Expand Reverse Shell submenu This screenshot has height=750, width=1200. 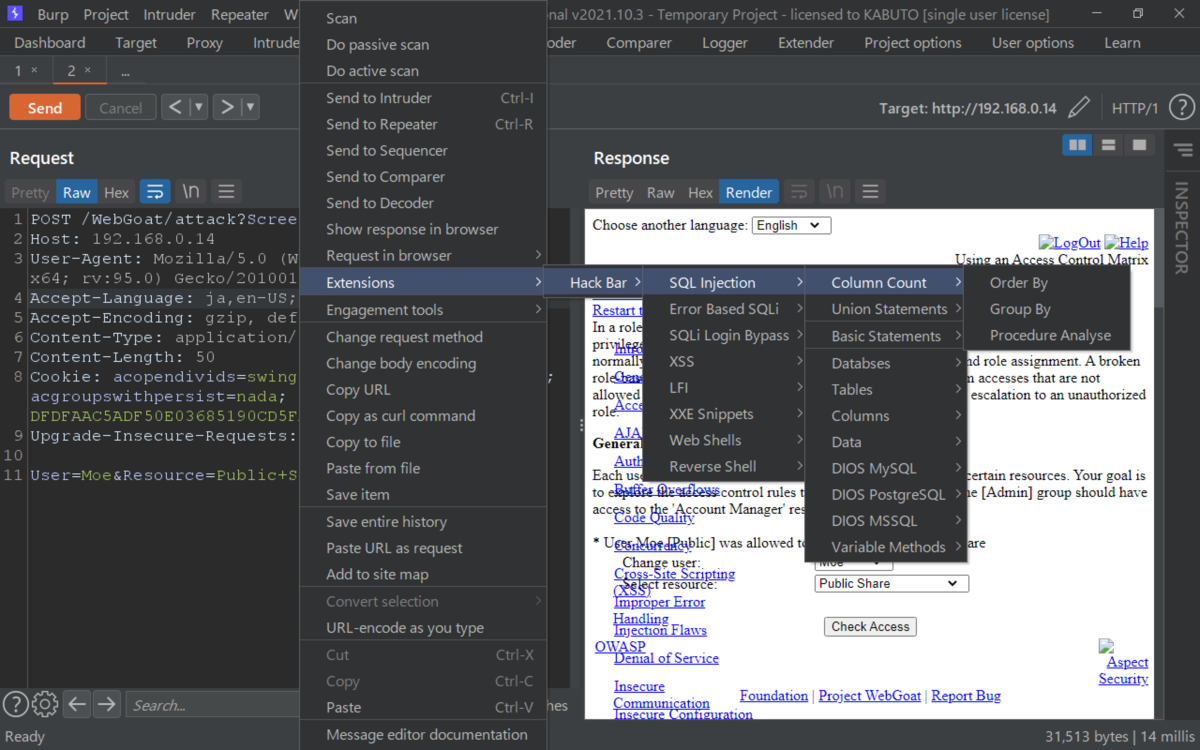(x=724, y=466)
